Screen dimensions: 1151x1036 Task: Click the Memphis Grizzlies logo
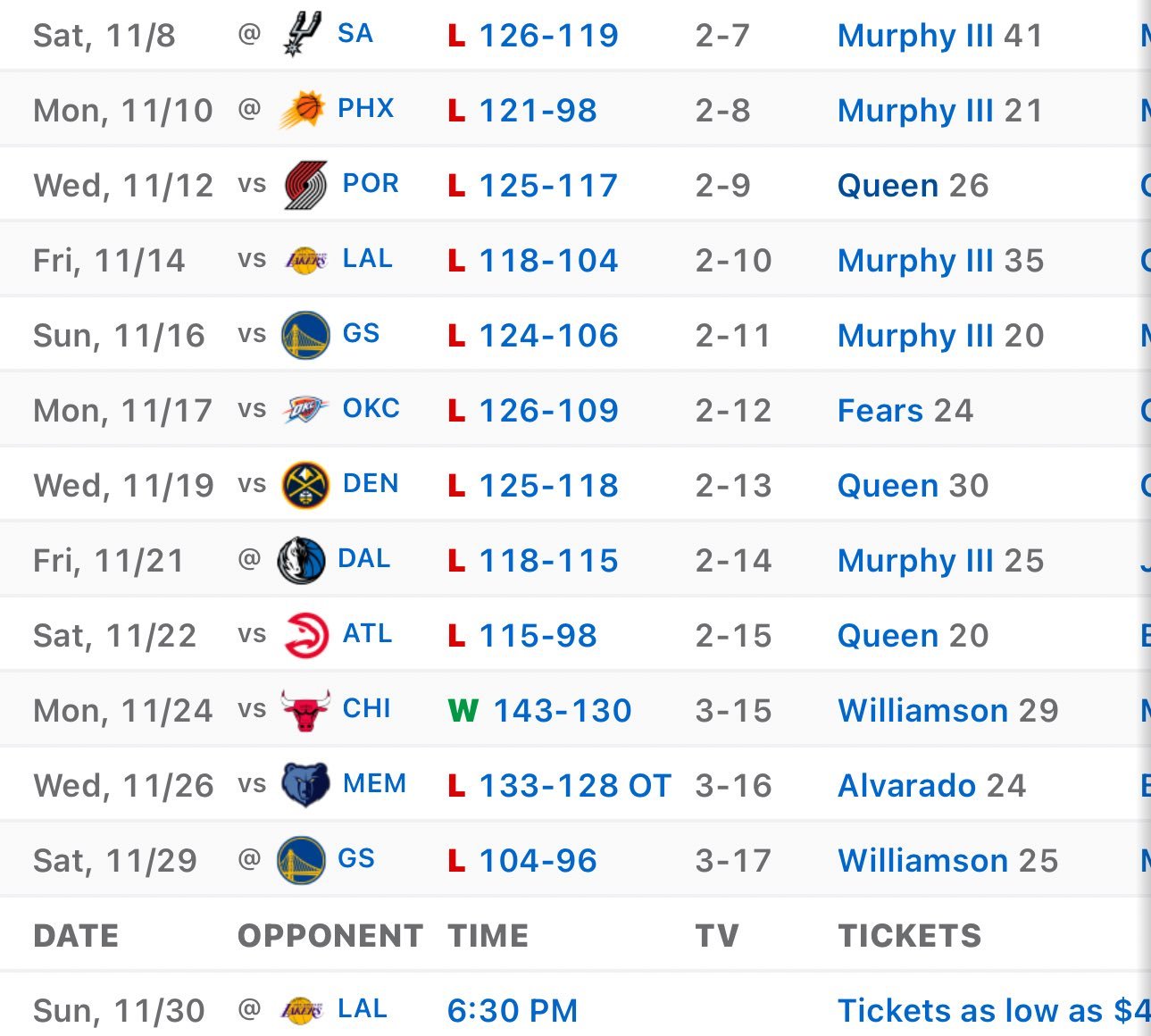(x=305, y=785)
